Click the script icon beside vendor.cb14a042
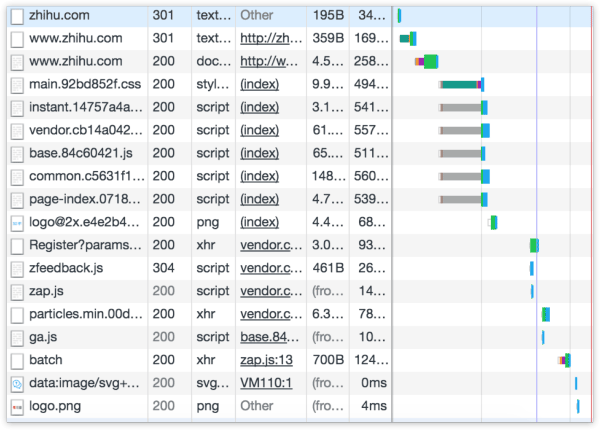 (17, 131)
